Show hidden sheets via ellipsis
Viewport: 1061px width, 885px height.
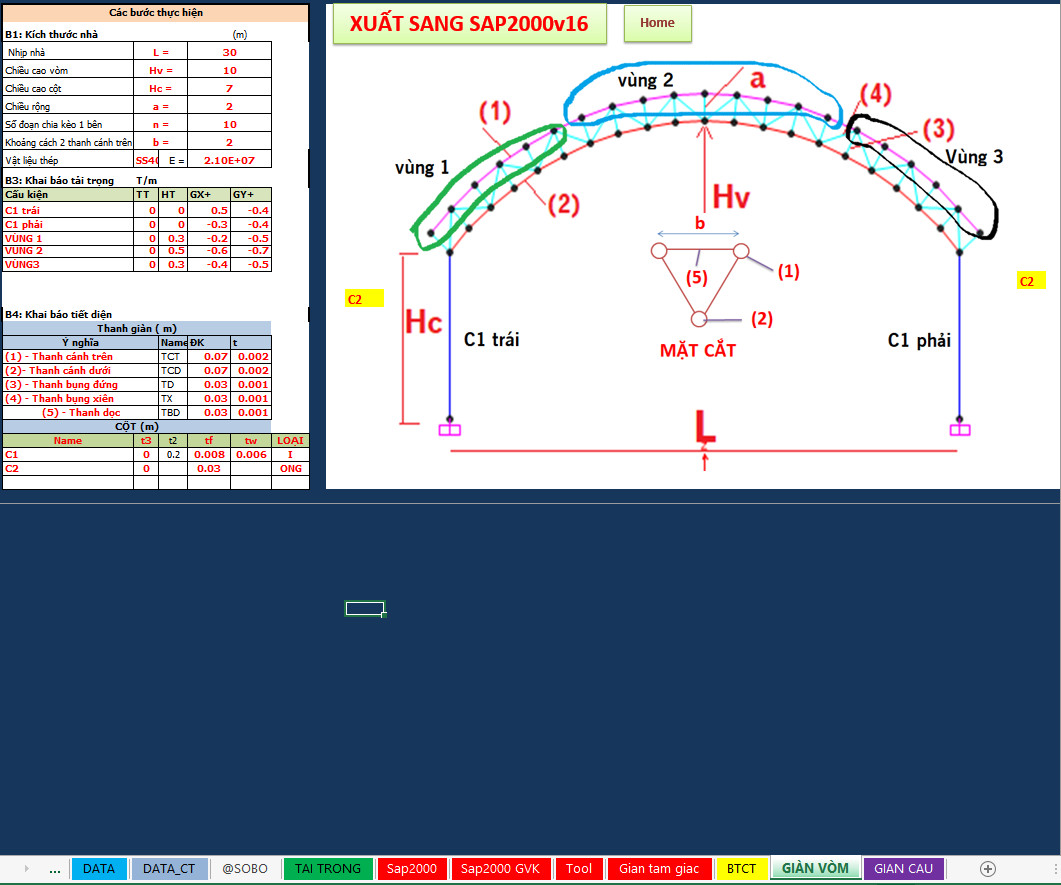[x=55, y=869]
